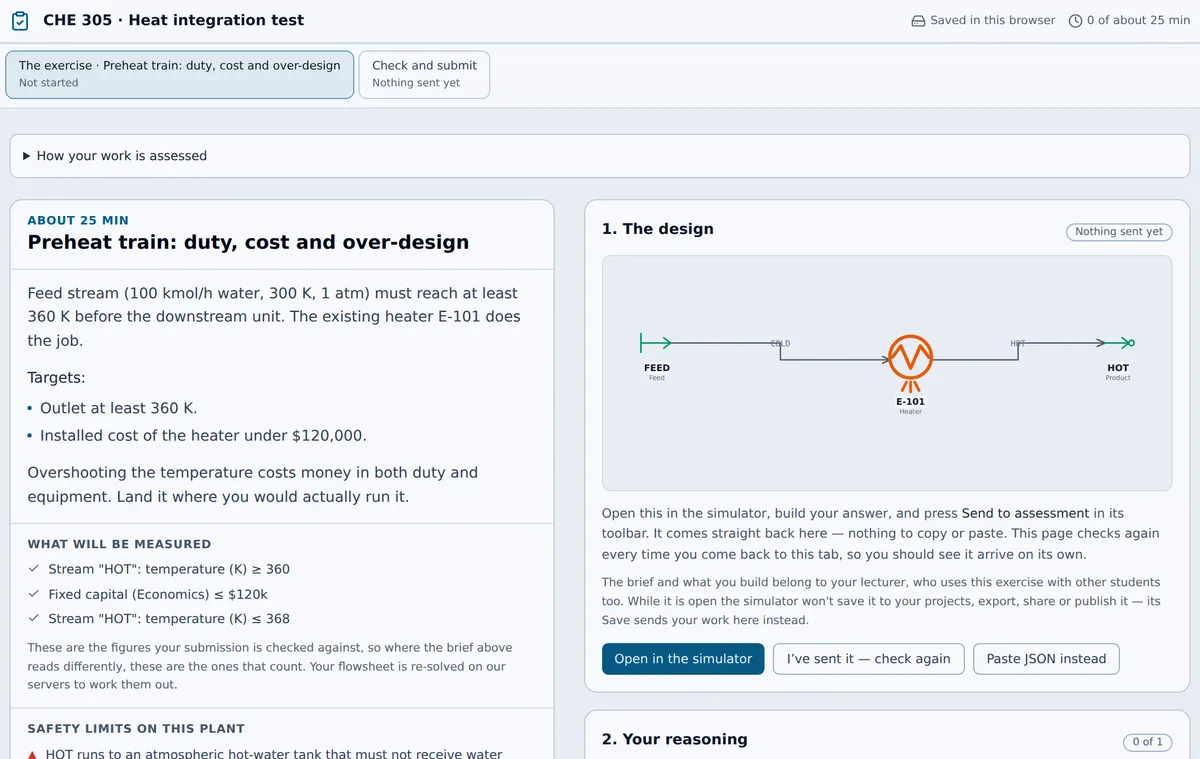The image size is (1200, 759).
Task: Click the CHE 305 · Heat integration test title
Action: pyautogui.click(x=174, y=20)
